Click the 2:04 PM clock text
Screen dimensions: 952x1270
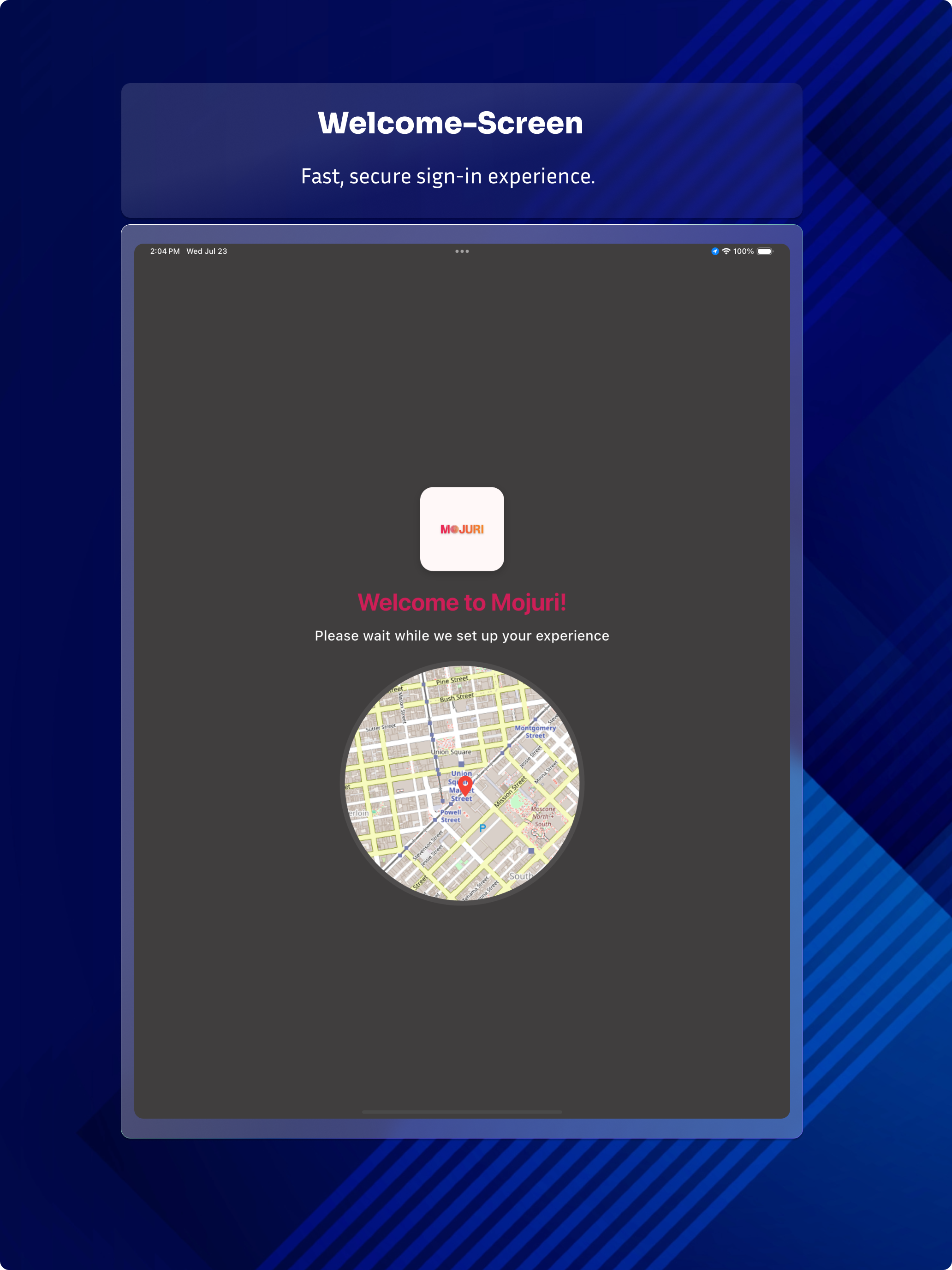[165, 251]
